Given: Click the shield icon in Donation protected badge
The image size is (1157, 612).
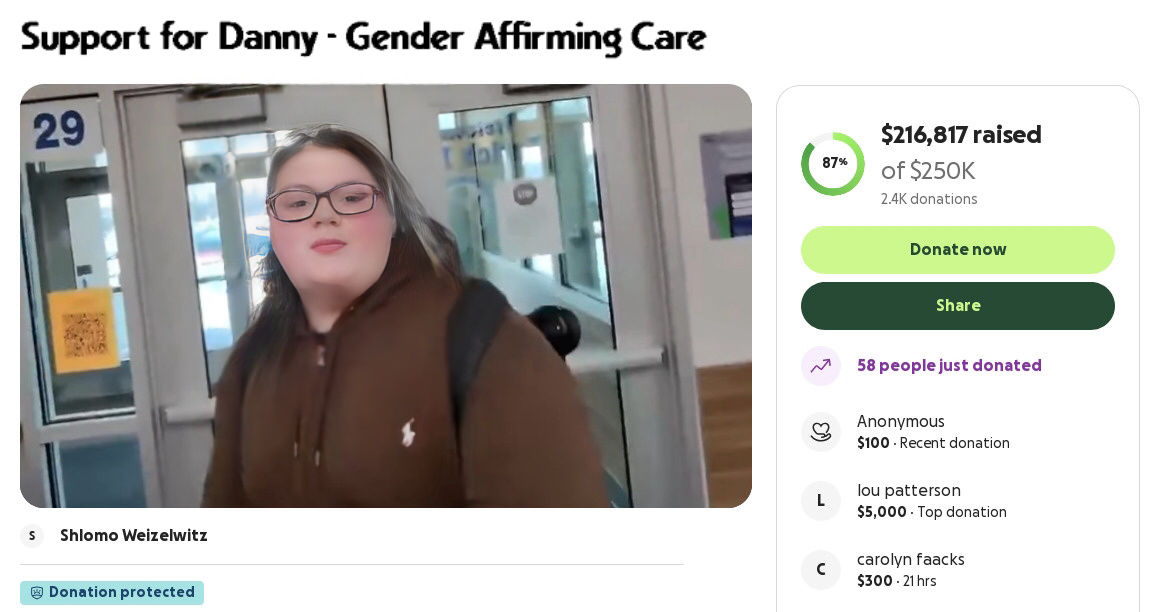Looking at the screenshot, I should coord(36,592).
